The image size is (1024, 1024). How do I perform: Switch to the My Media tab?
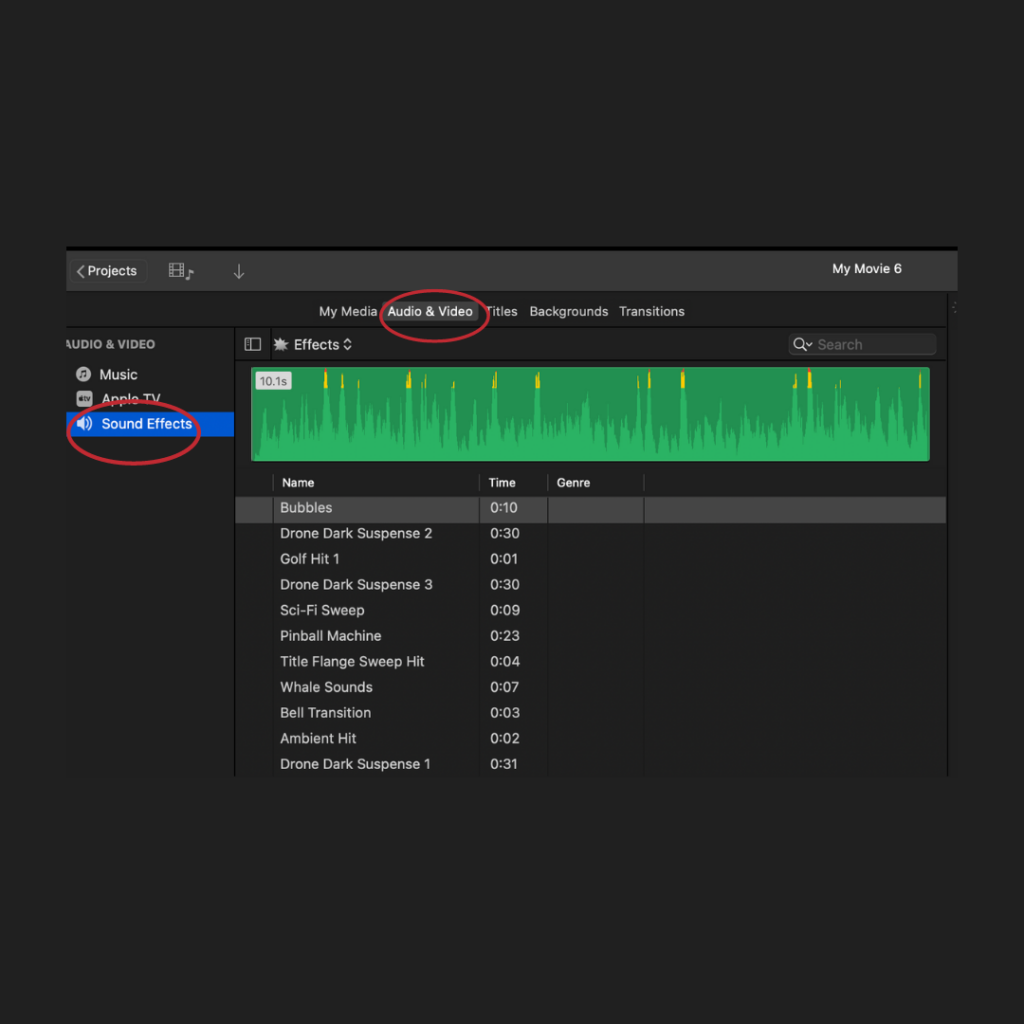[x=347, y=312]
